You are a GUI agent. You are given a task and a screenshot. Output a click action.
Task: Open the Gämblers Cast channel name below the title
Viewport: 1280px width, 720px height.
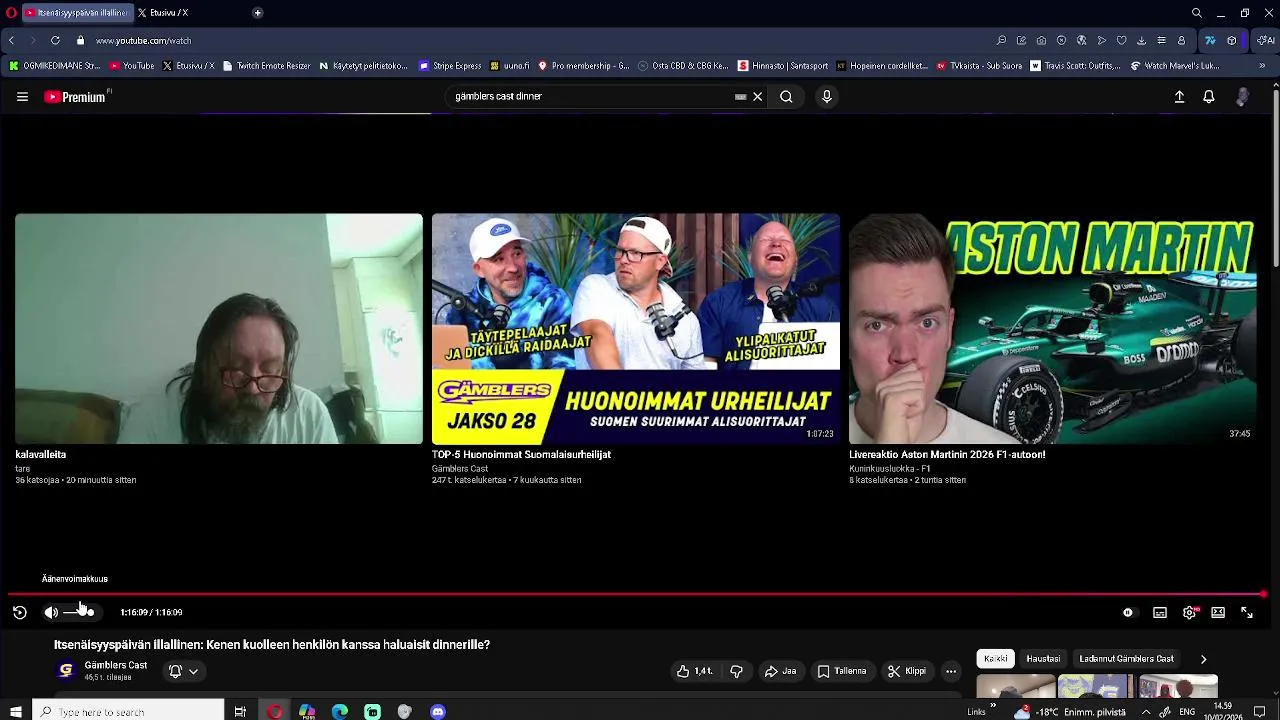click(x=116, y=665)
